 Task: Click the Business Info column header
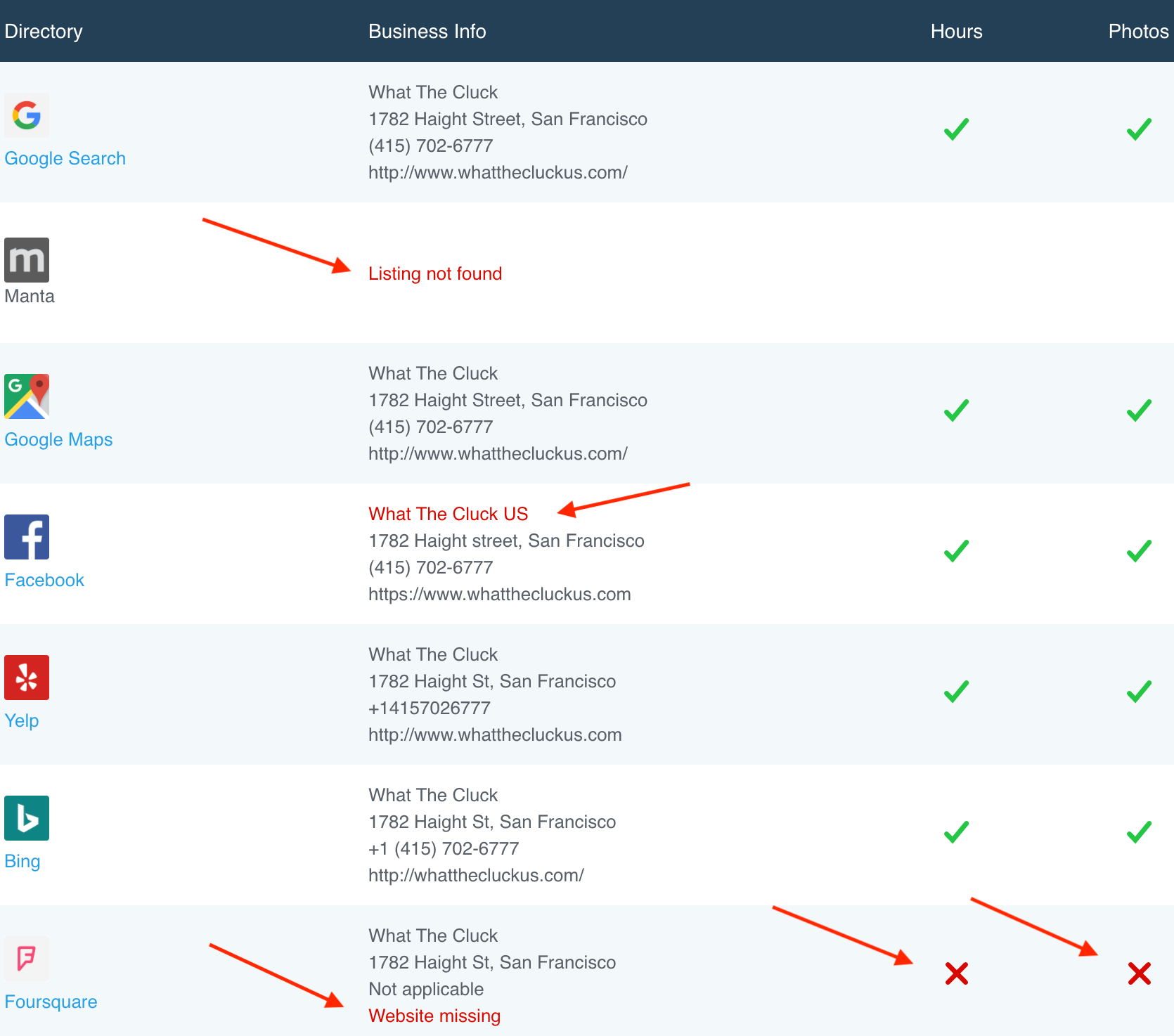(x=427, y=32)
